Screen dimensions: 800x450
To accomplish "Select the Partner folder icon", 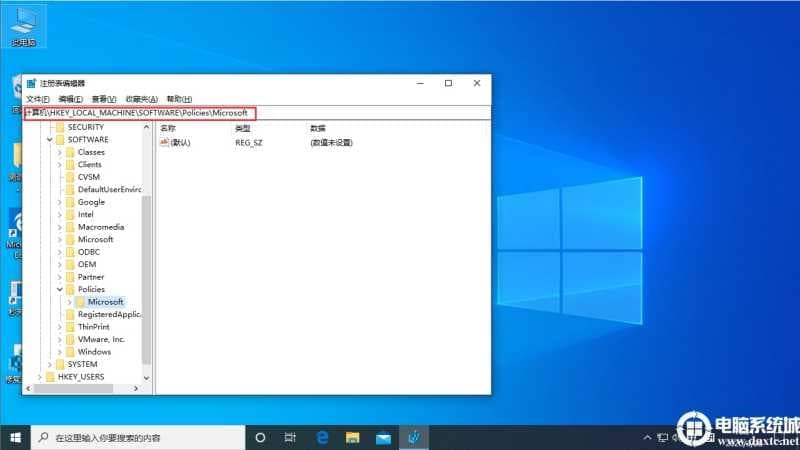I will pyautogui.click(x=70, y=277).
